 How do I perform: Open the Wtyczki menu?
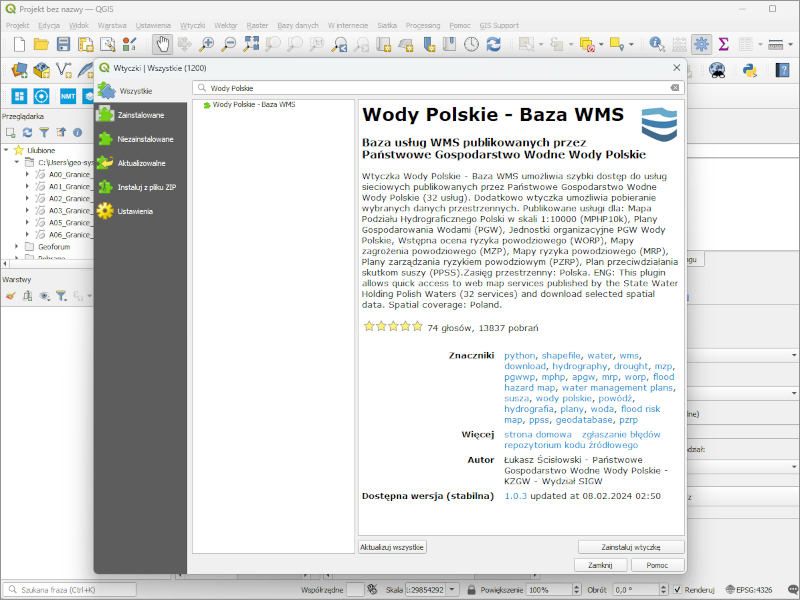point(192,26)
